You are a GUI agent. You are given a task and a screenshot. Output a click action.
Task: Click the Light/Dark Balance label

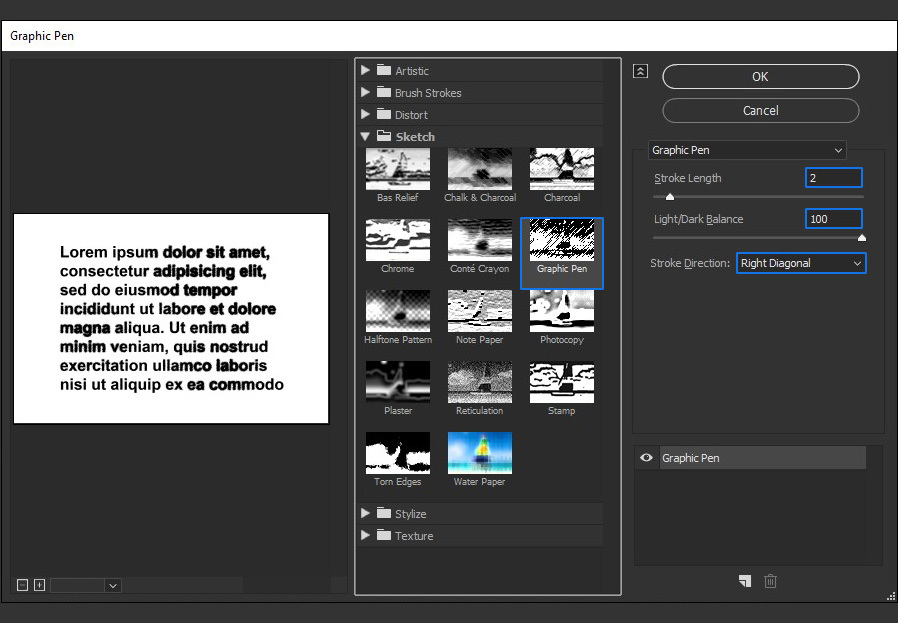click(699, 219)
